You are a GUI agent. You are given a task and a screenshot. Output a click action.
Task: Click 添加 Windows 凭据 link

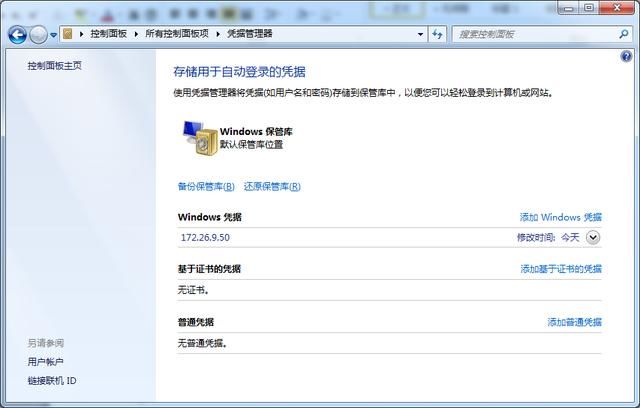click(x=560, y=217)
